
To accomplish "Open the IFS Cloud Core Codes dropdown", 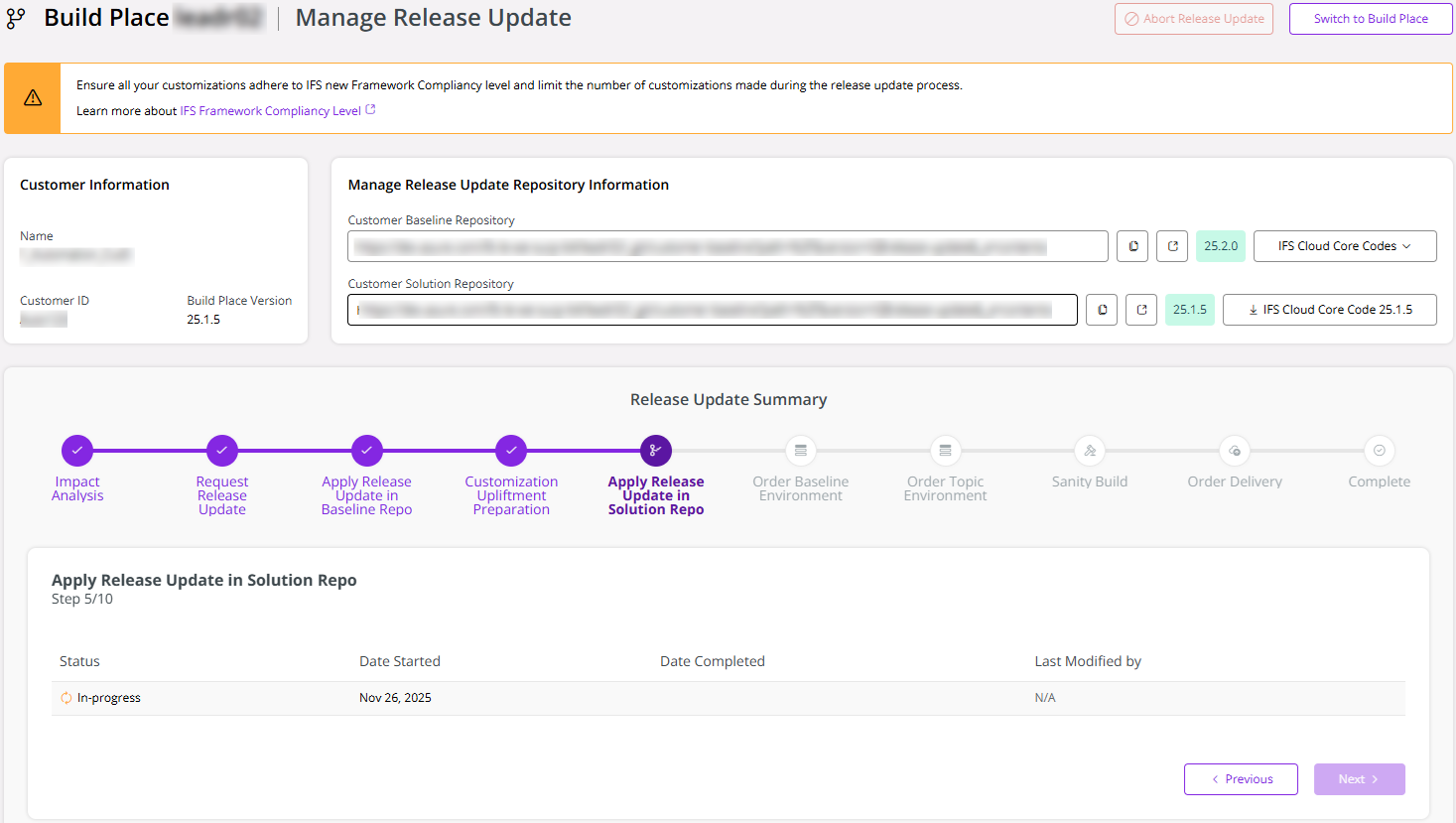I will [x=1345, y=245].
